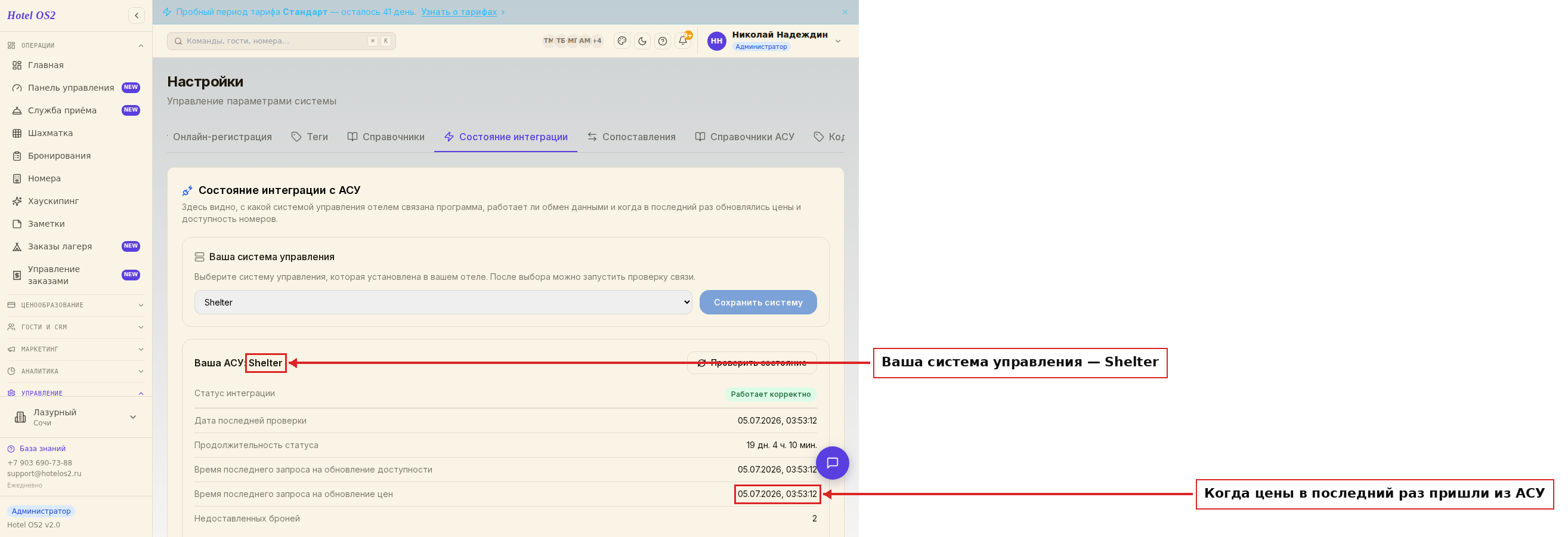Close the trial period banner
Viewport: 1568px width, 537px height.
click(845, 12)
